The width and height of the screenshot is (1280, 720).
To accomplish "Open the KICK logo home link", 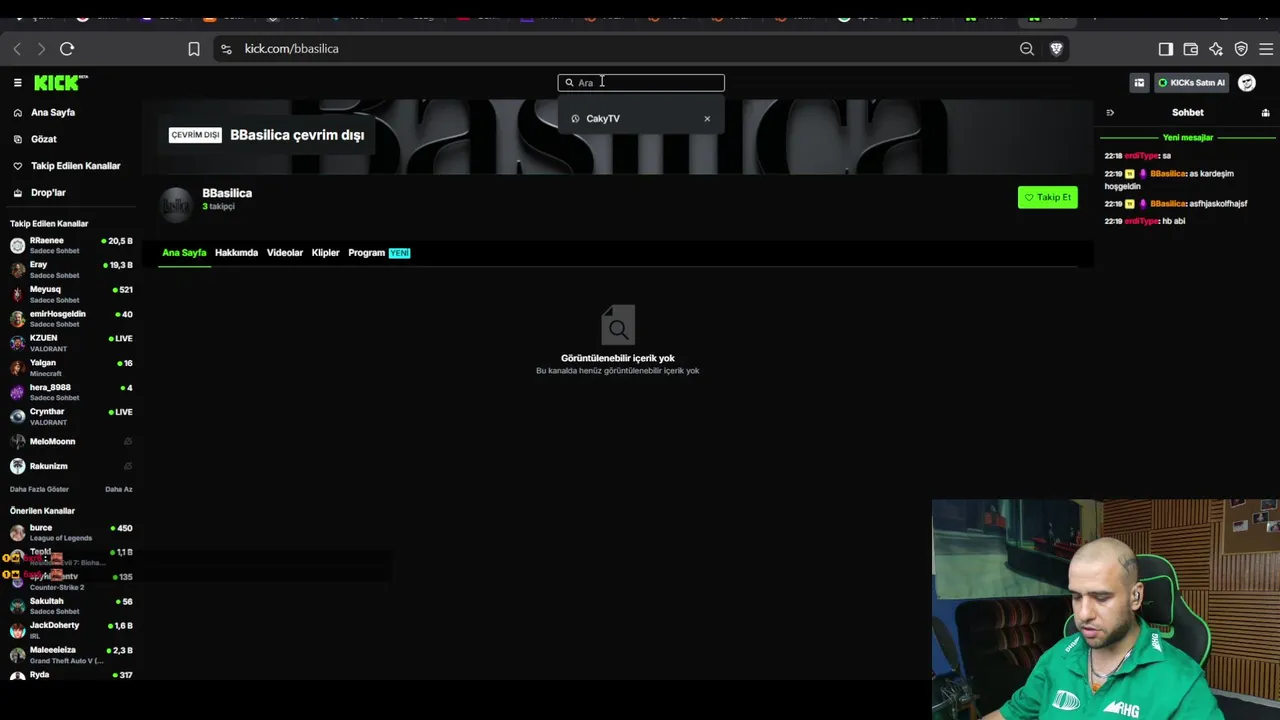I will [61, 83].
